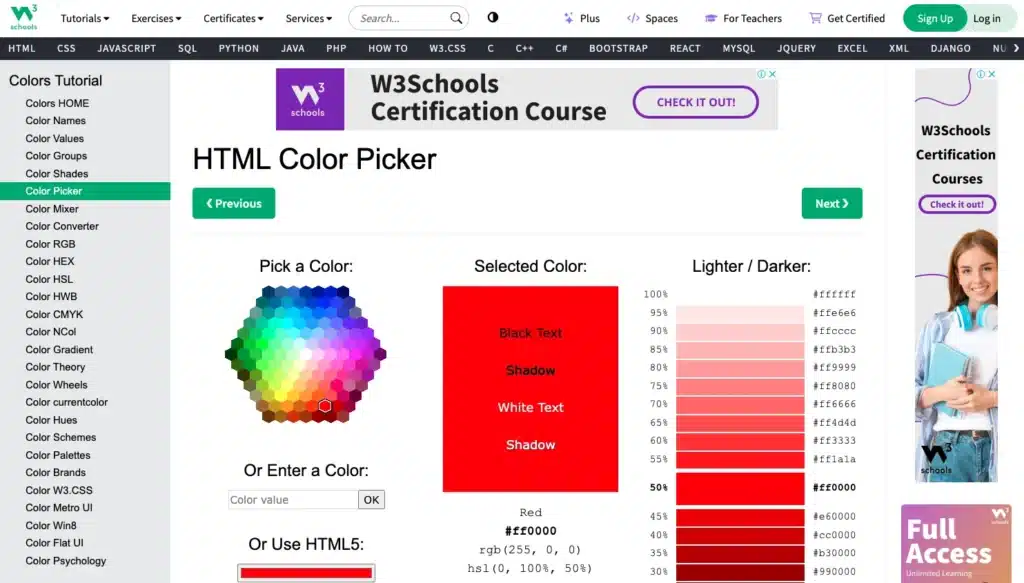Screen dimensions: 1024x583
Task: Open the Services dropdown
Action: coord(308,17)
